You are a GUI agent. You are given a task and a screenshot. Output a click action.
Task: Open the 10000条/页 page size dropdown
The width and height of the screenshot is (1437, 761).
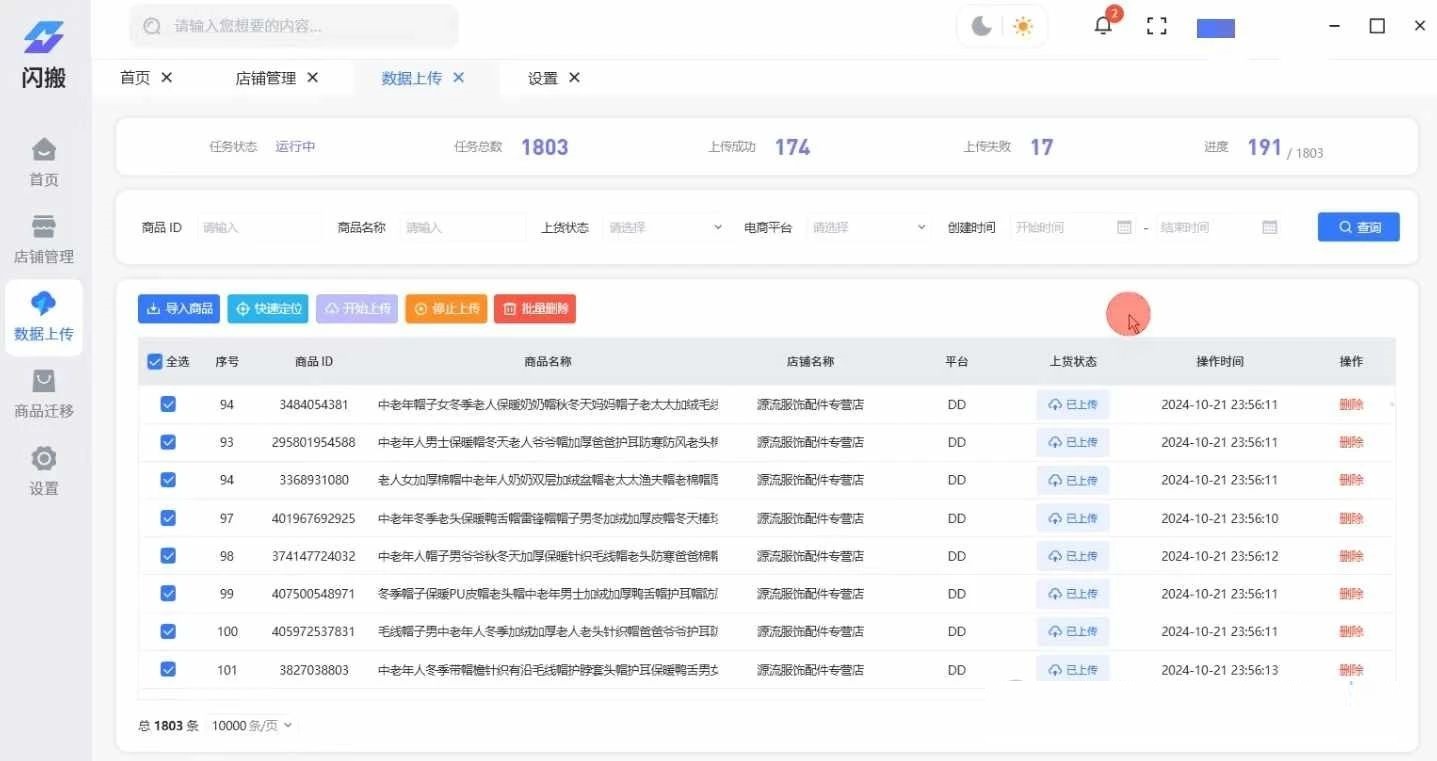coord(252,725)
